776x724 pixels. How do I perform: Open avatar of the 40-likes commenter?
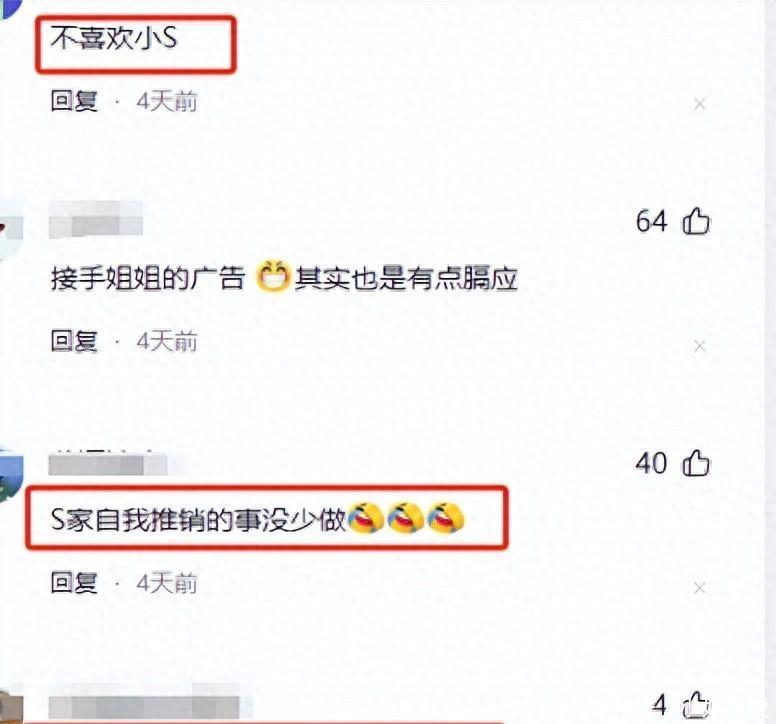click(11, 474)
